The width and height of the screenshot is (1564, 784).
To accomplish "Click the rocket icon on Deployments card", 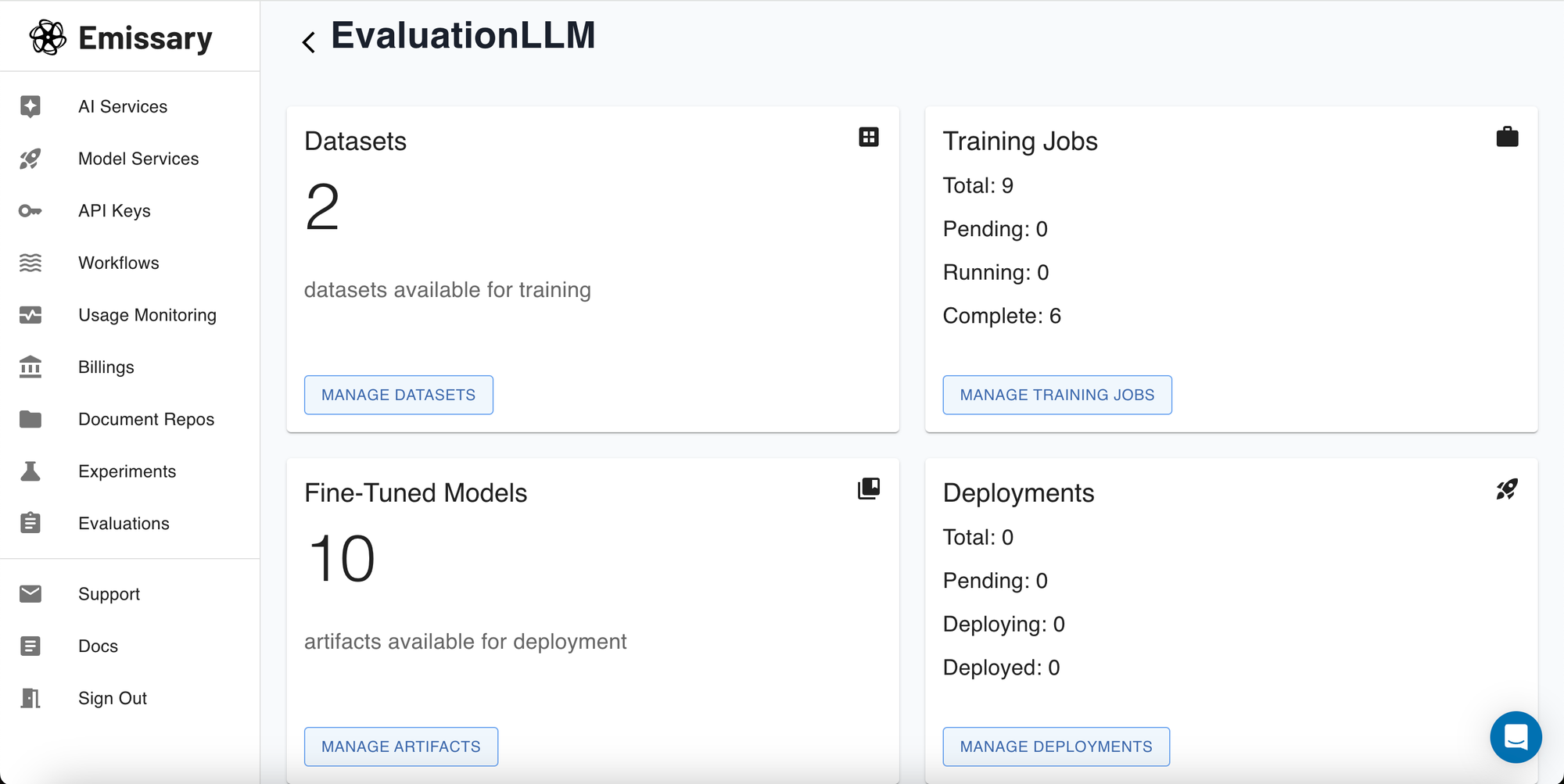I will point(1507,489).
